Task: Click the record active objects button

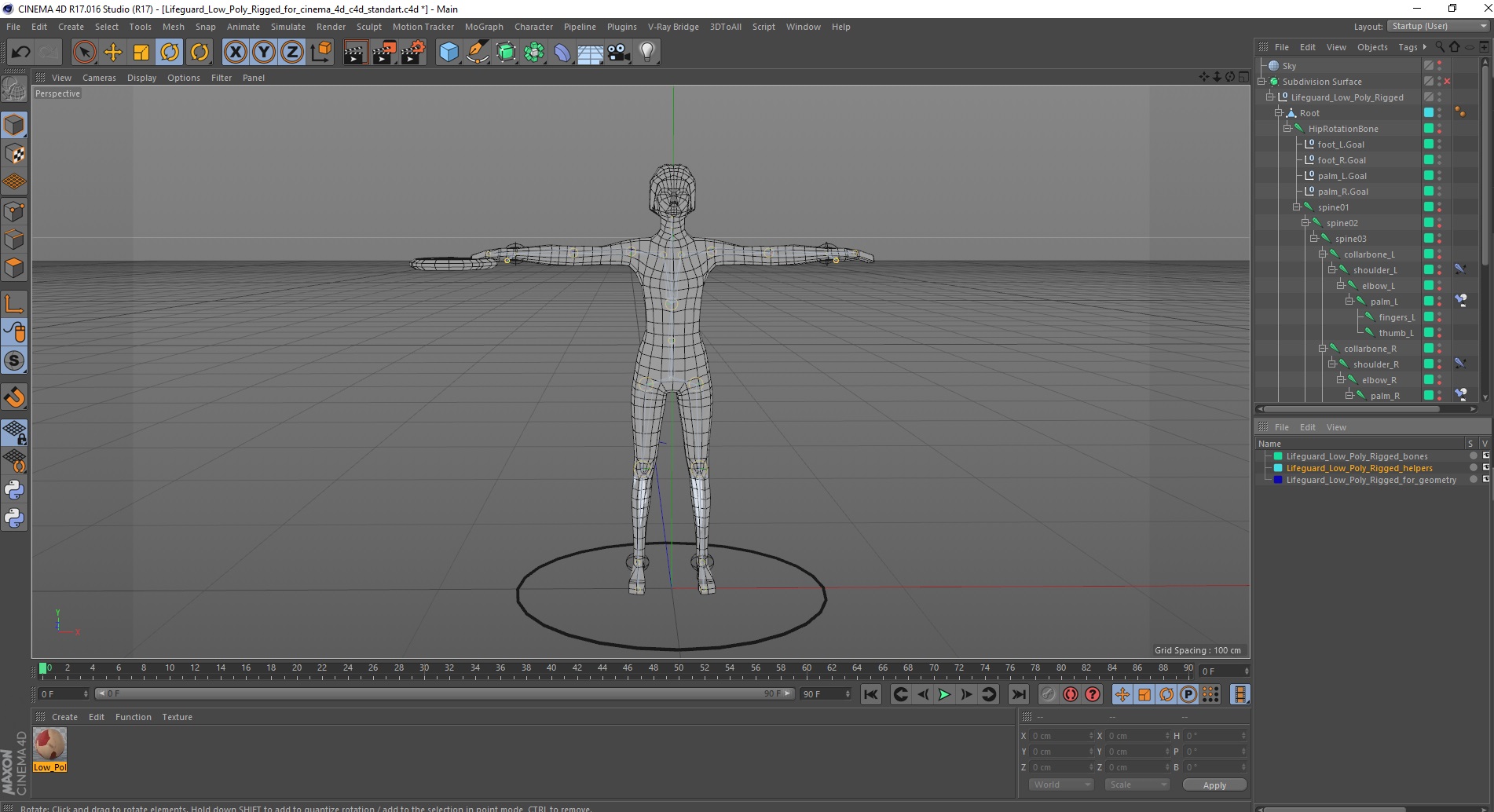Action: [1048, 694]
